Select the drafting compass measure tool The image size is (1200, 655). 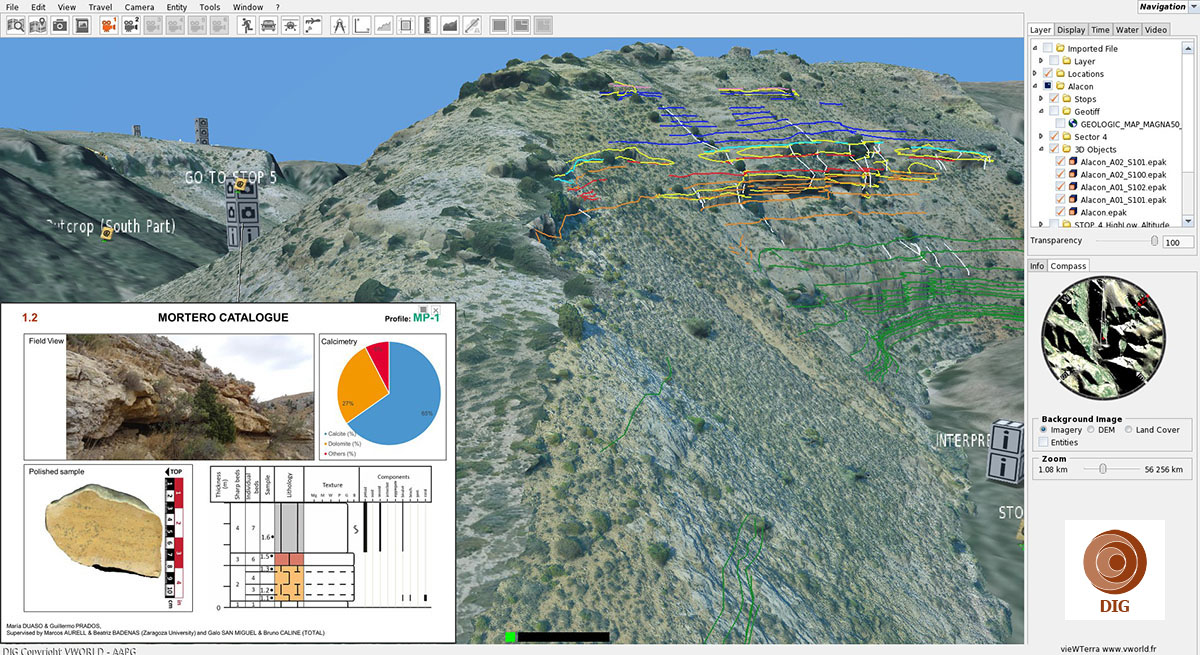(338, 25)
